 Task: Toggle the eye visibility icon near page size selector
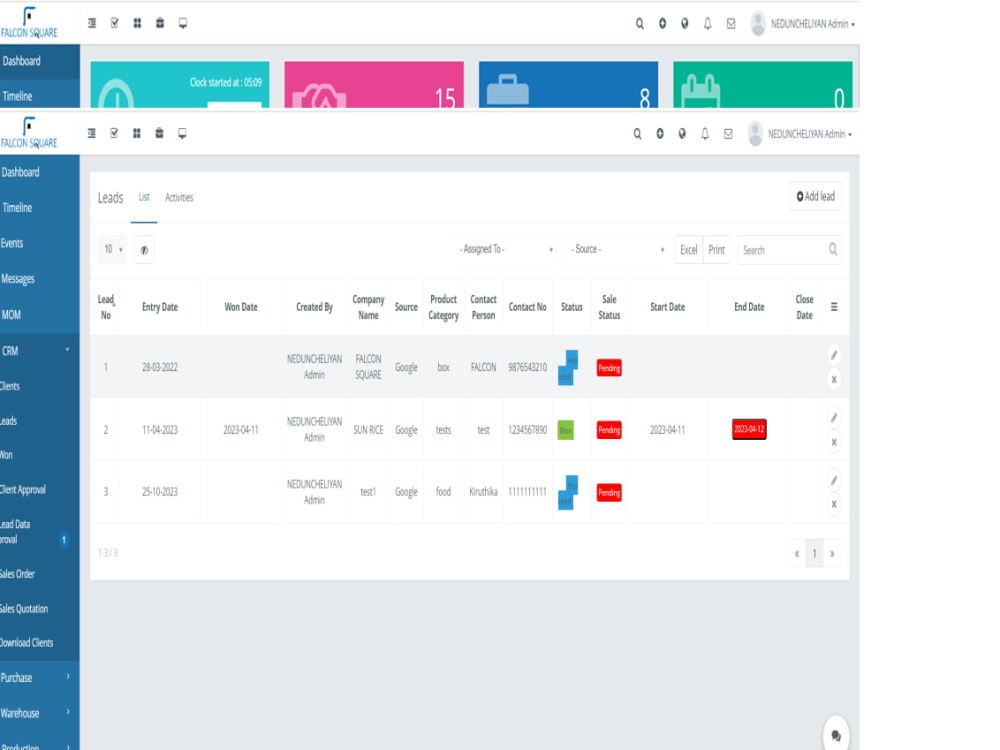pos(144,249)
